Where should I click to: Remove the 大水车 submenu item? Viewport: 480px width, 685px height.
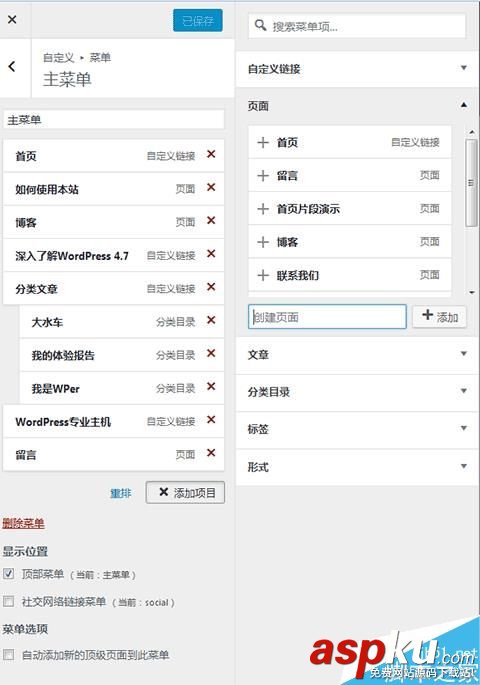[211, 320]
